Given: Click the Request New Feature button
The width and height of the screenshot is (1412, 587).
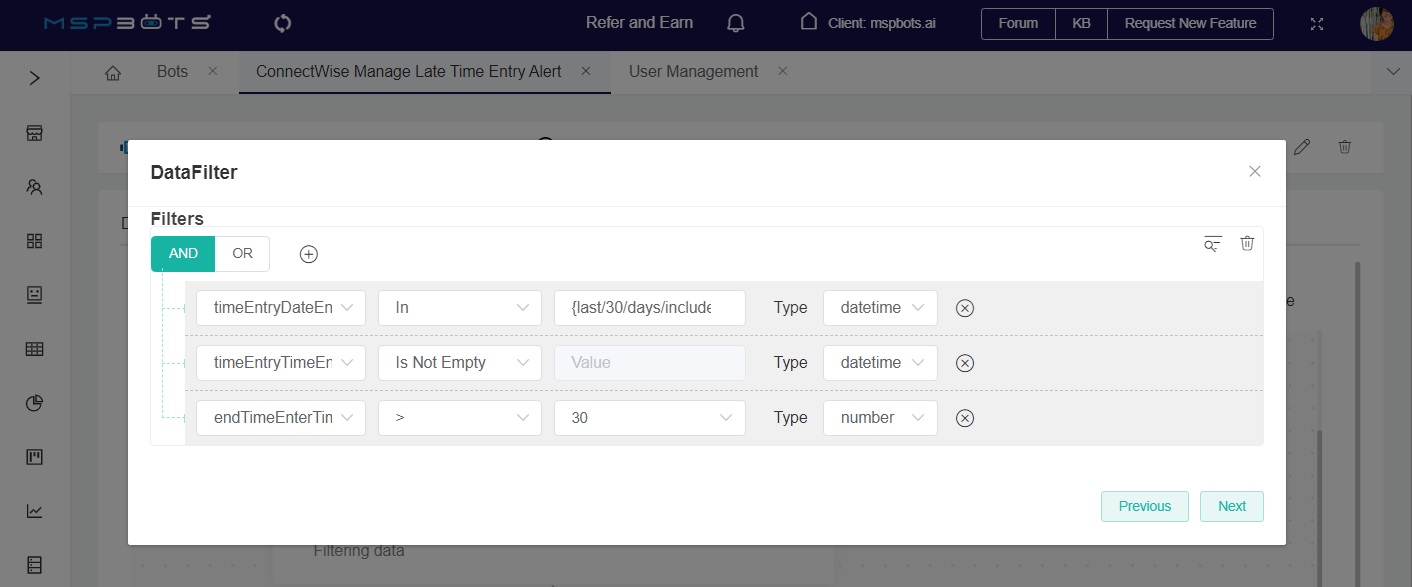Looking at the screenshot, I should click(x=1190, y=23).
